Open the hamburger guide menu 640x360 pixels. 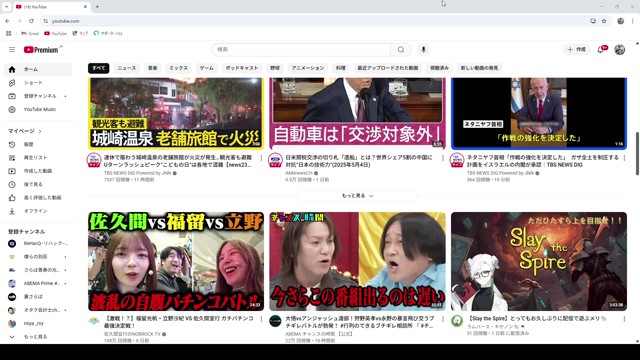click(x=12, y=49)
